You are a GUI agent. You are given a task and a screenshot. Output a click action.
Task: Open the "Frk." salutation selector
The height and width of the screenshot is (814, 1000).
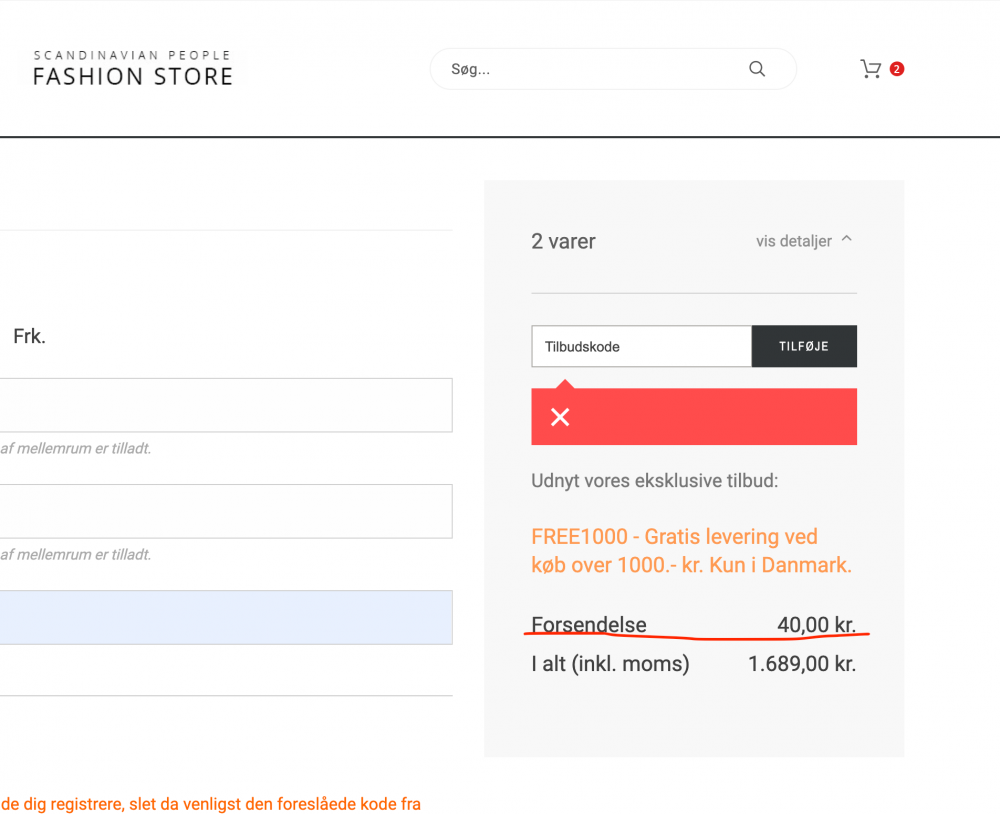(29, 336)
